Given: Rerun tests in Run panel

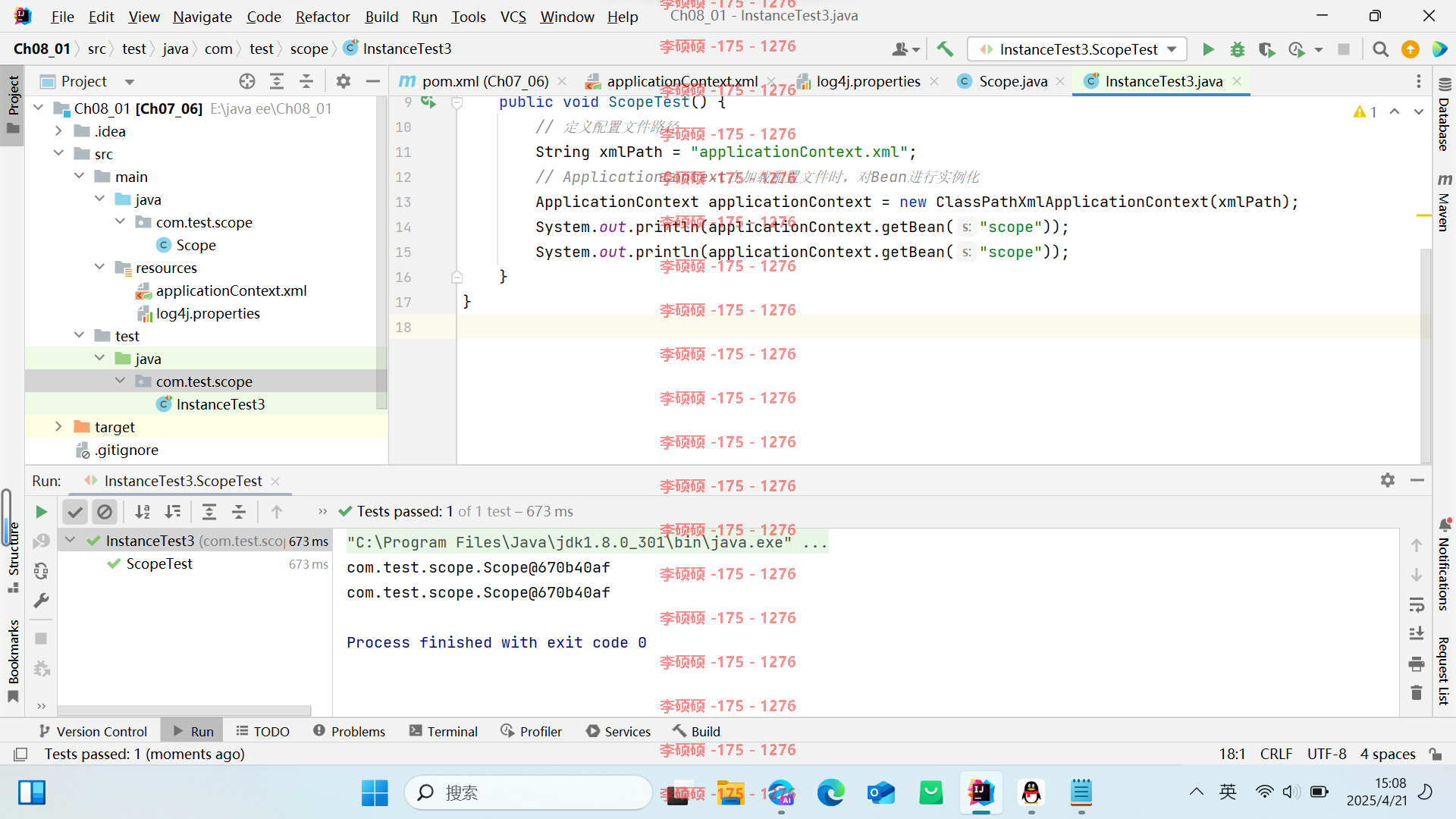Looking at the screenshot, I should click(x=42, y=512).
